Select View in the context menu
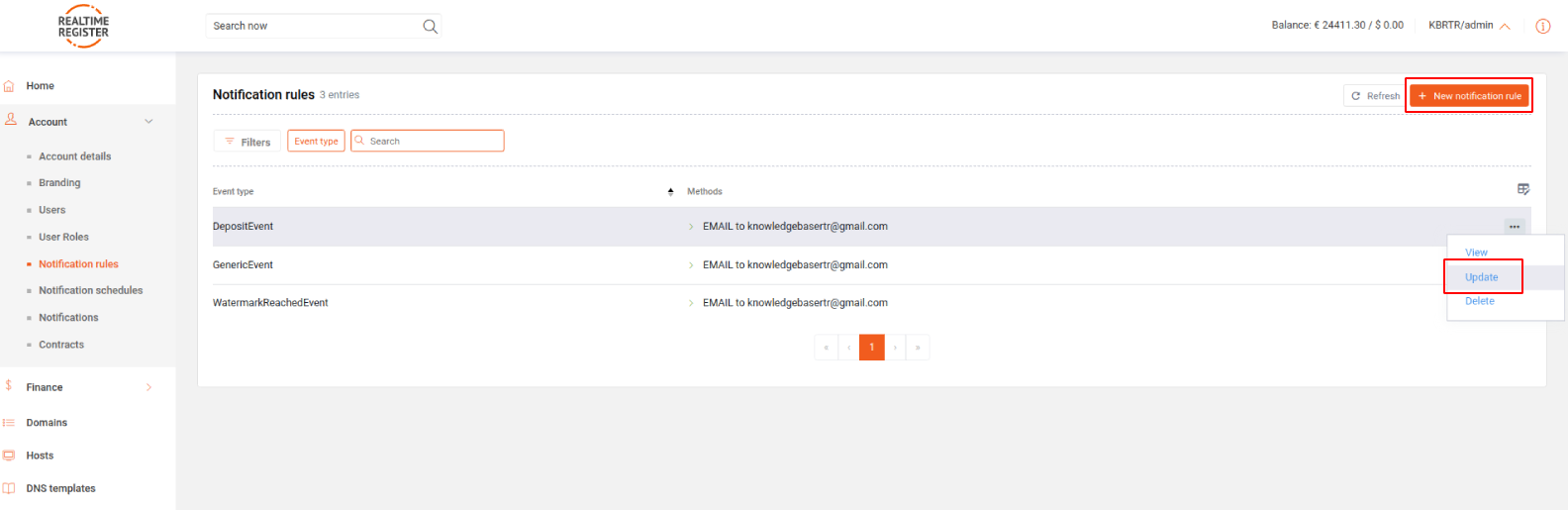The width and height of the screenshot is (1568, 510). (x=1476, y=253)
